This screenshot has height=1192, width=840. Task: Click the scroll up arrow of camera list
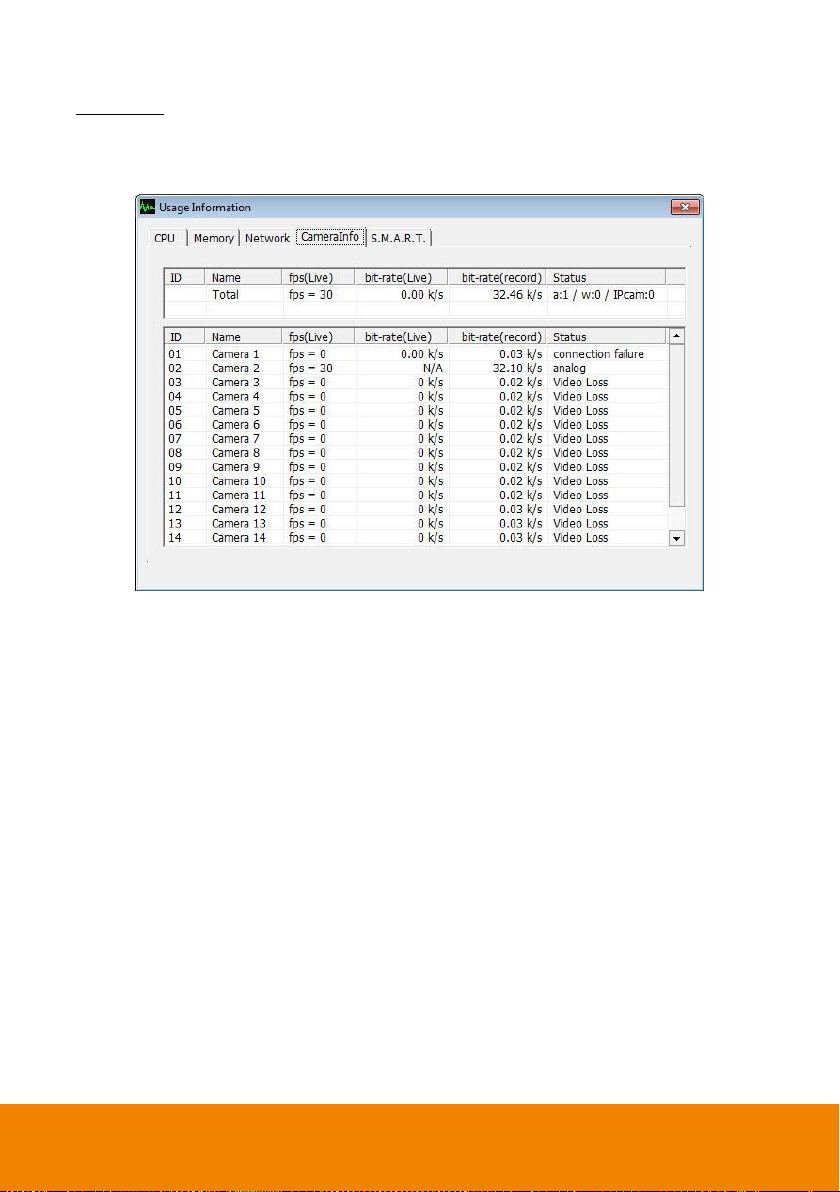point(676,336)
